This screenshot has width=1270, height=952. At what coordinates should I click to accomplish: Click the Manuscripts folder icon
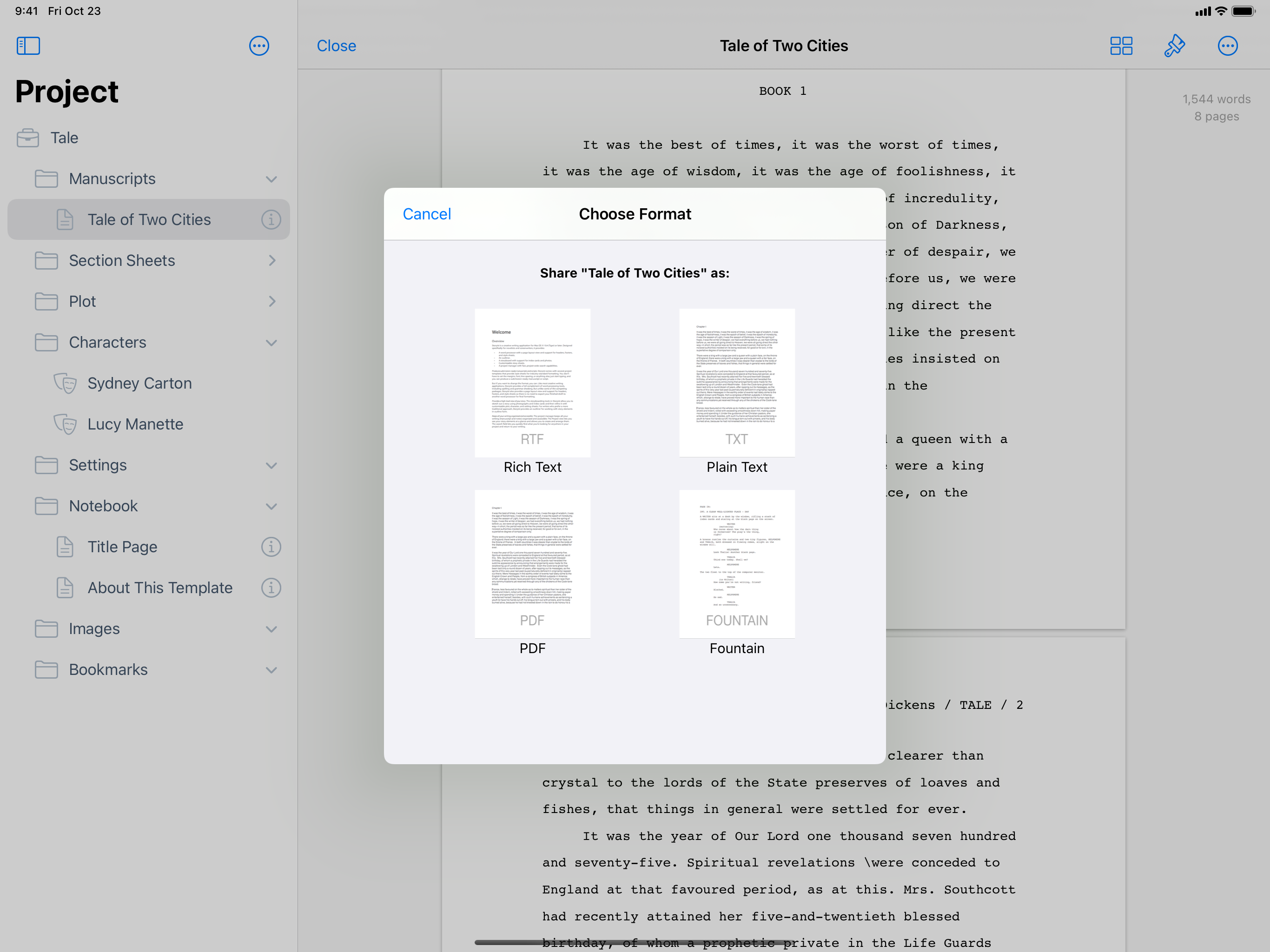[x=46, y=178]
